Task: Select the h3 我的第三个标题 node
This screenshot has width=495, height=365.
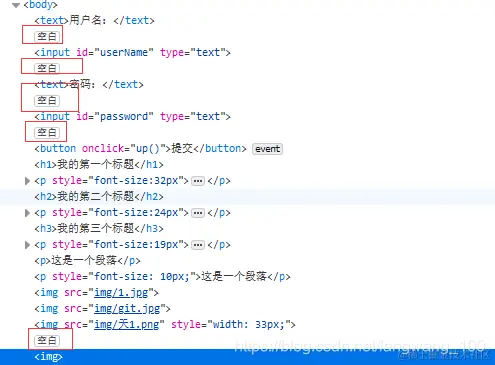Action: 99,228
